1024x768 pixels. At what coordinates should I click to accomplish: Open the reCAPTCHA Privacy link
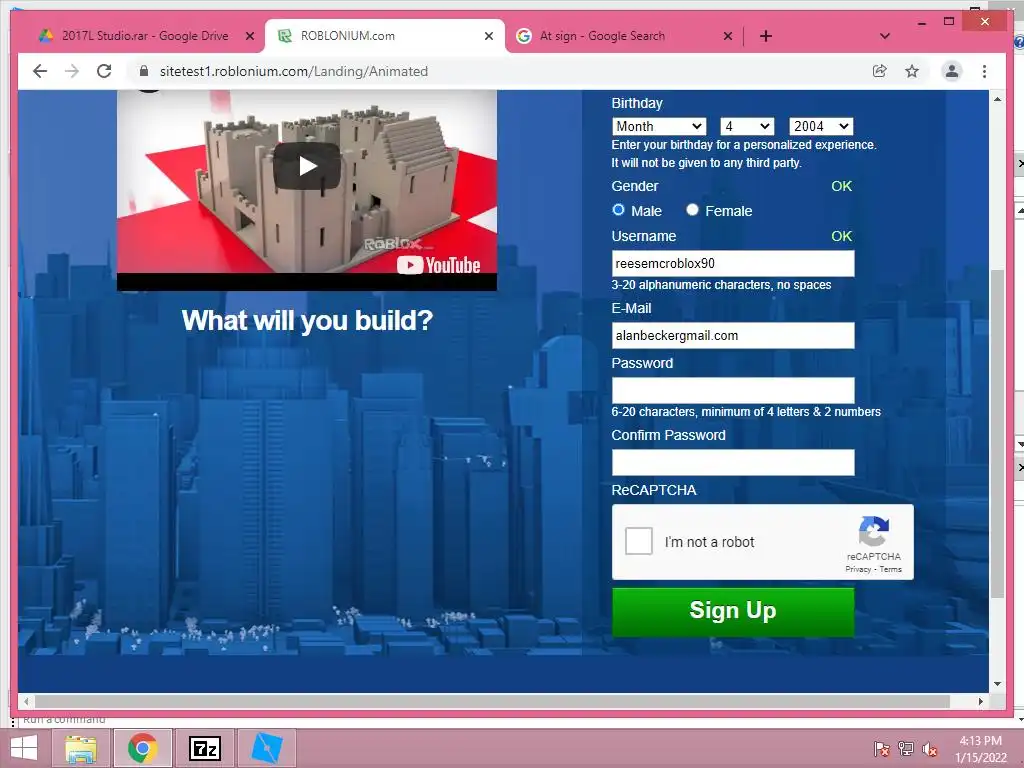[x=857, y=569]
